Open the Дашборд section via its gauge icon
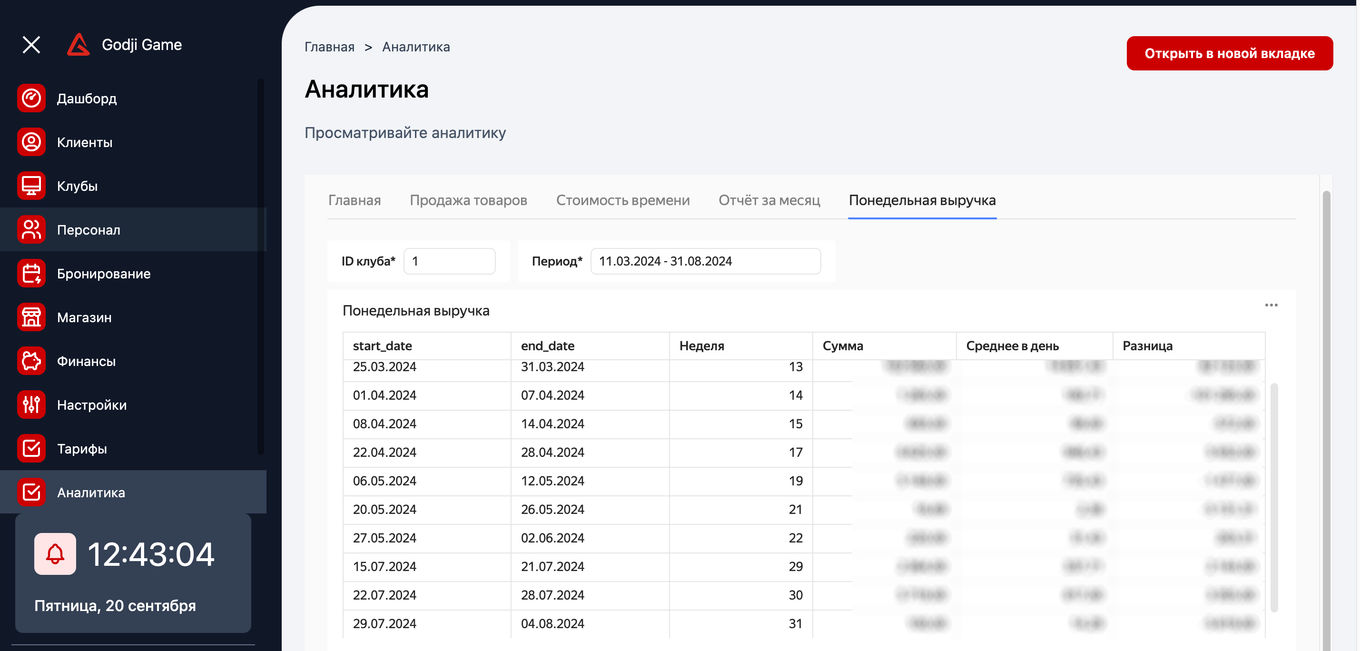The image size is (1360, 651). 30,98
